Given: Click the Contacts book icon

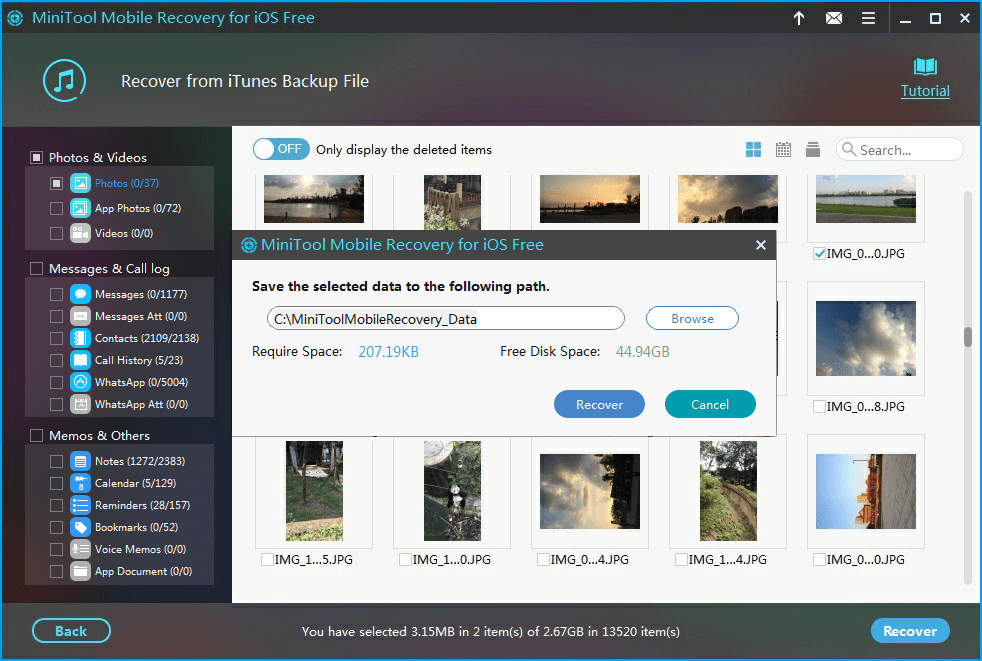Looking at the screenshot, I should click(x=80, y=338).
